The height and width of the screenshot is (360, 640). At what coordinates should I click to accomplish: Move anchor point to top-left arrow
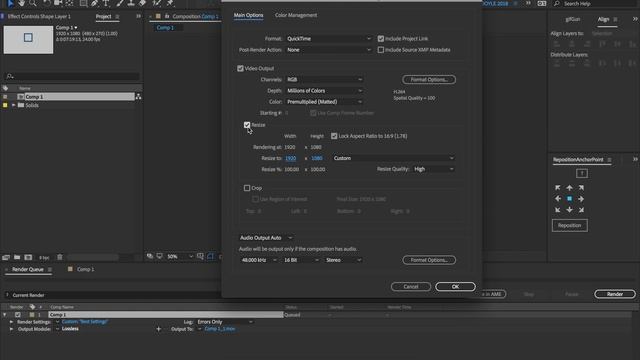[558, 188]
